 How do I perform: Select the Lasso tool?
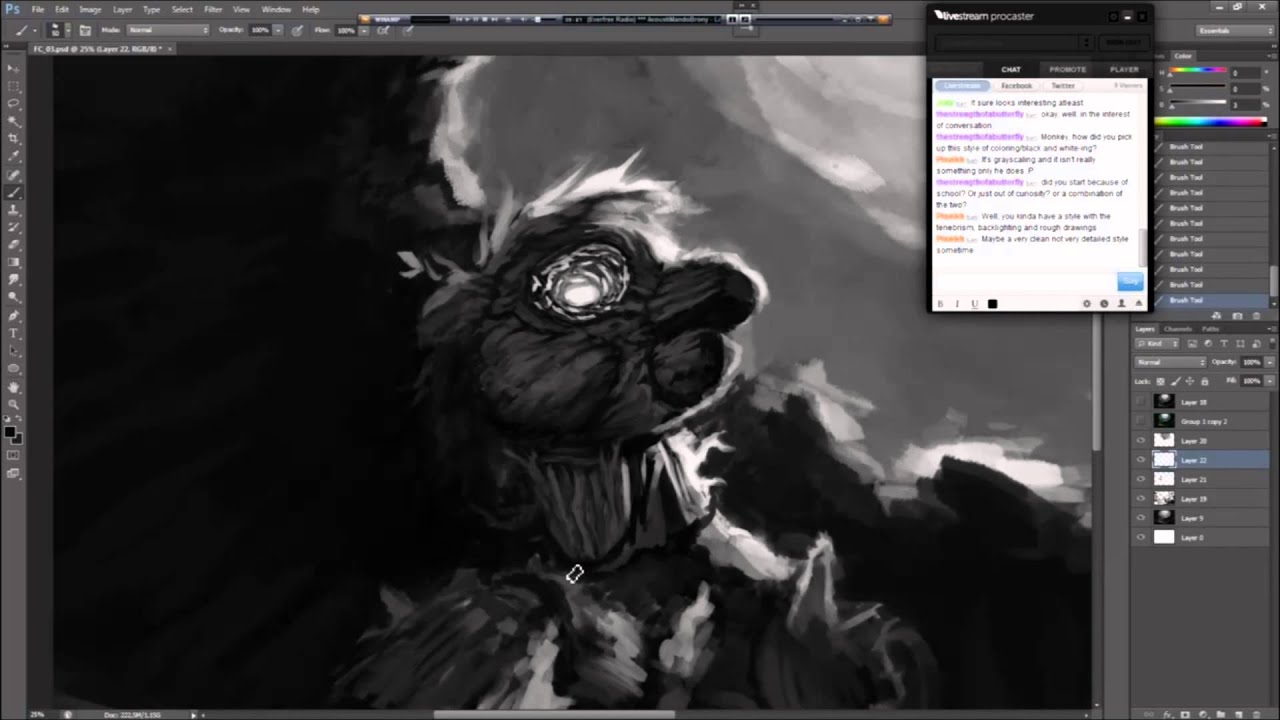pos(13,103)
